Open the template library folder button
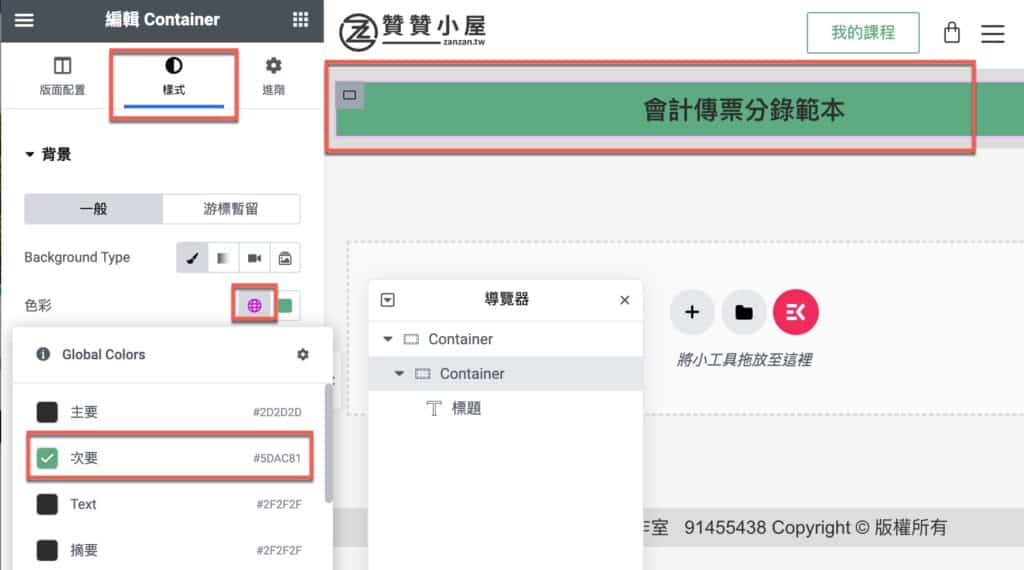This screenshot has width=1024, height=570. point(744,312)
